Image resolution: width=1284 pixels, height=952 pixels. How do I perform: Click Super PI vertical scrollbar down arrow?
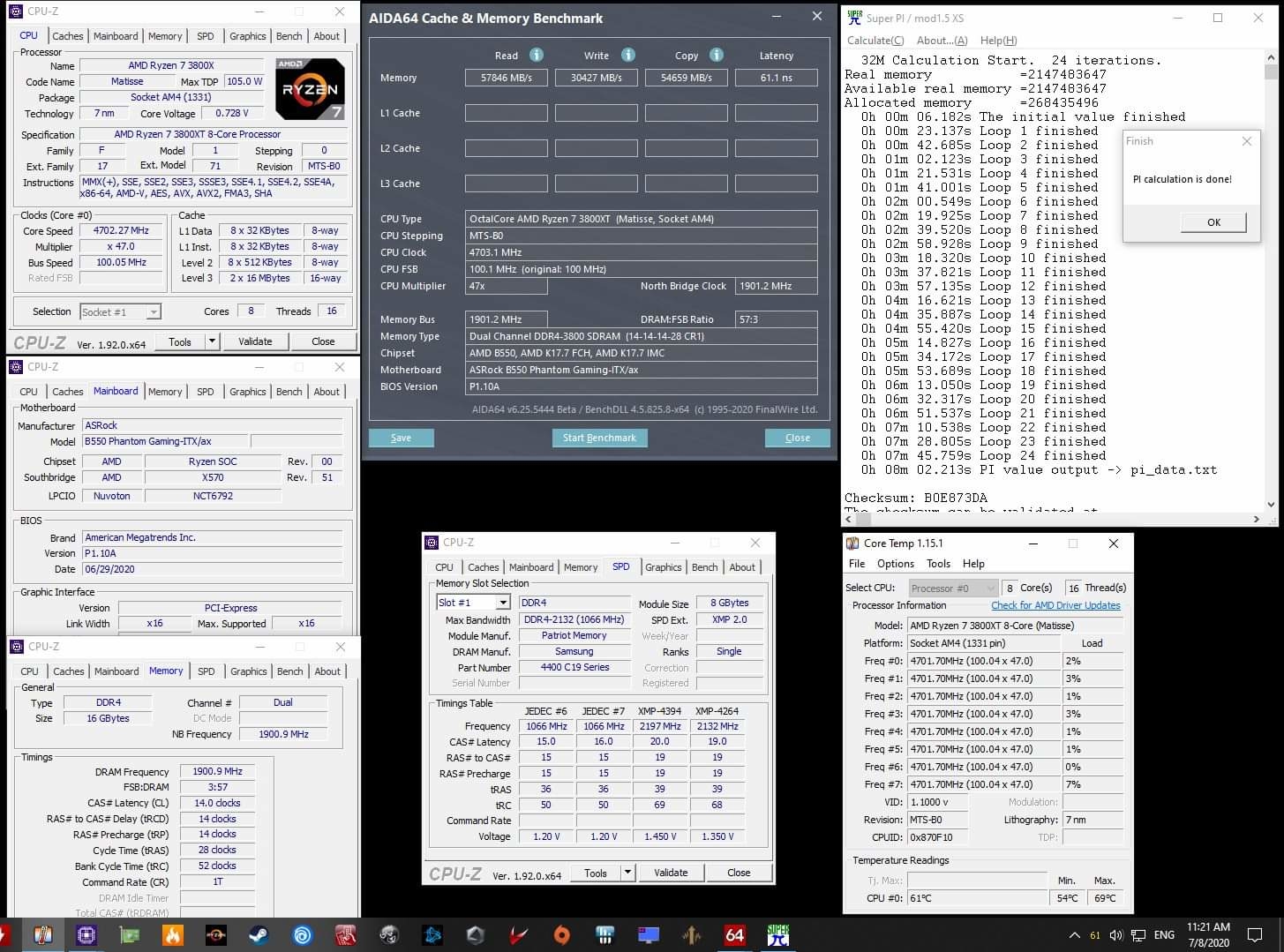1271,505
